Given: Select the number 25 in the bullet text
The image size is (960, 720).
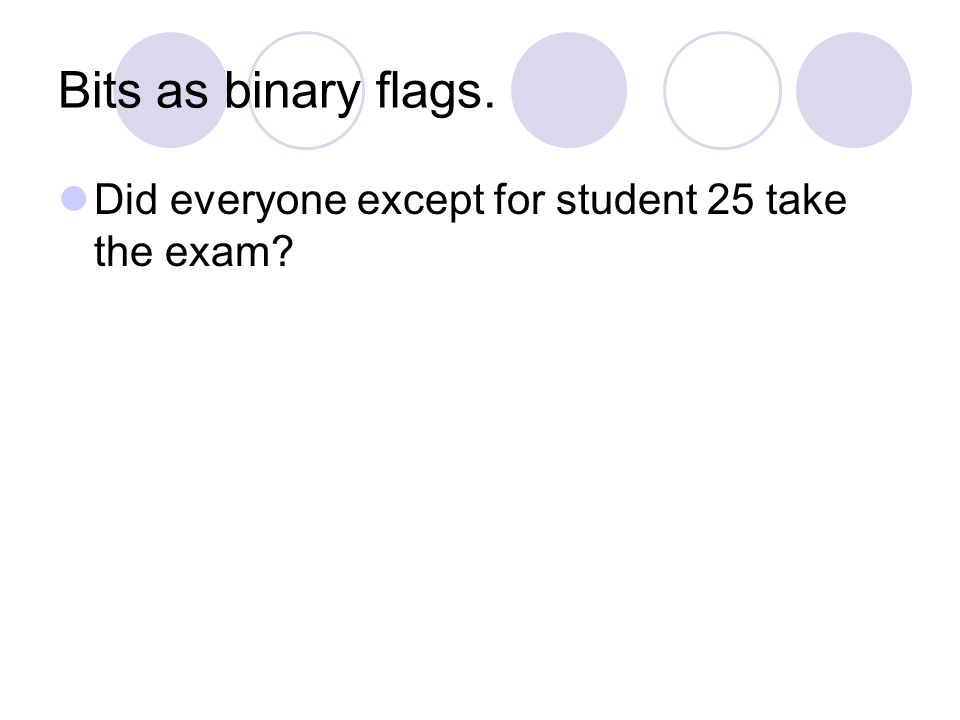Looking at the screenshot, I should pos(730,200).
